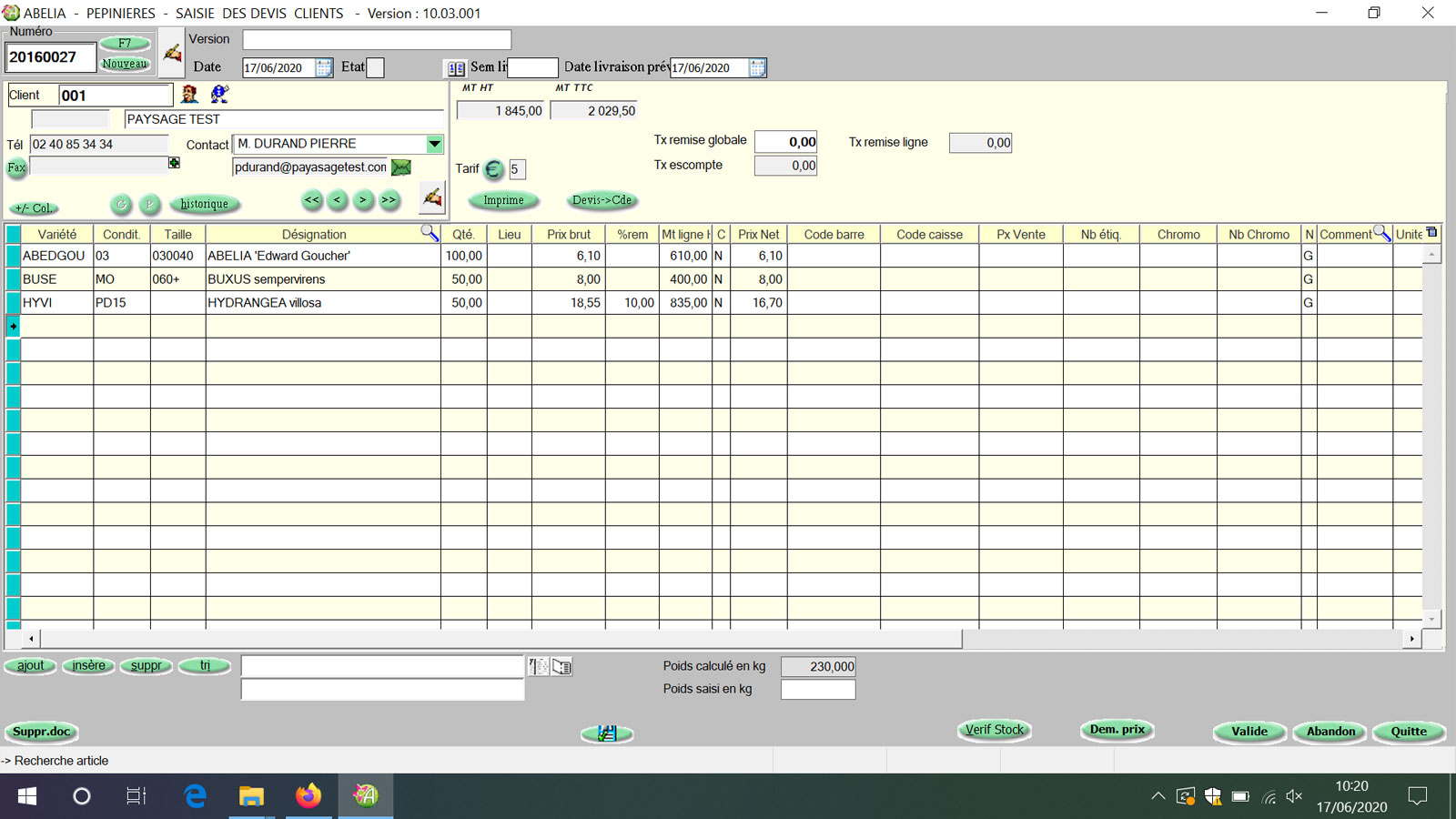Click the round P button
Viewport: 1456px width, 819px height.
pyautogui.click(x=150, y=205)
